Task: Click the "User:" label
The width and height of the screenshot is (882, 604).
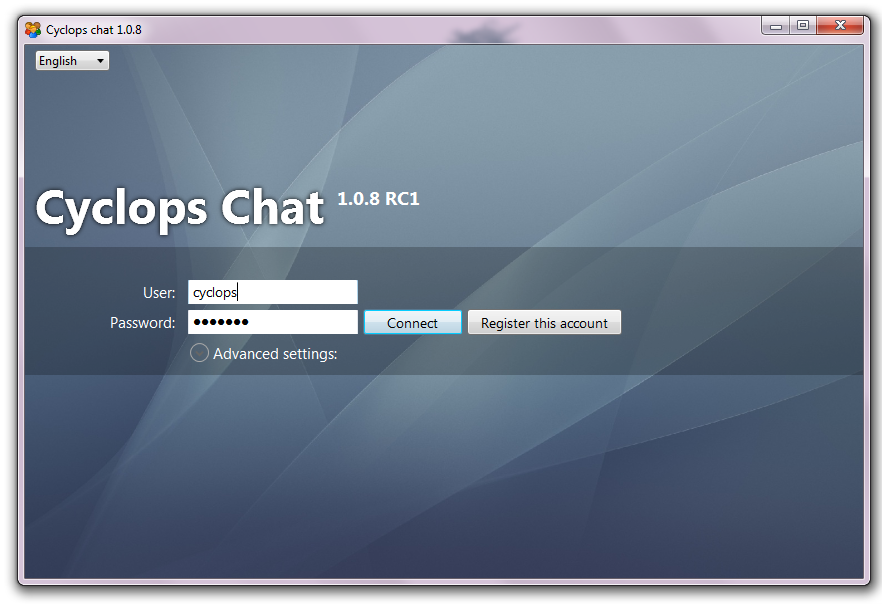Action: [159, 293]
